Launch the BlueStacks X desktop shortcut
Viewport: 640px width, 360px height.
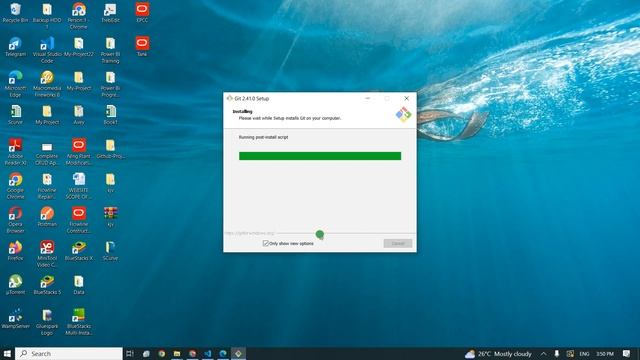pyautogui.click(x=79, y=251)
